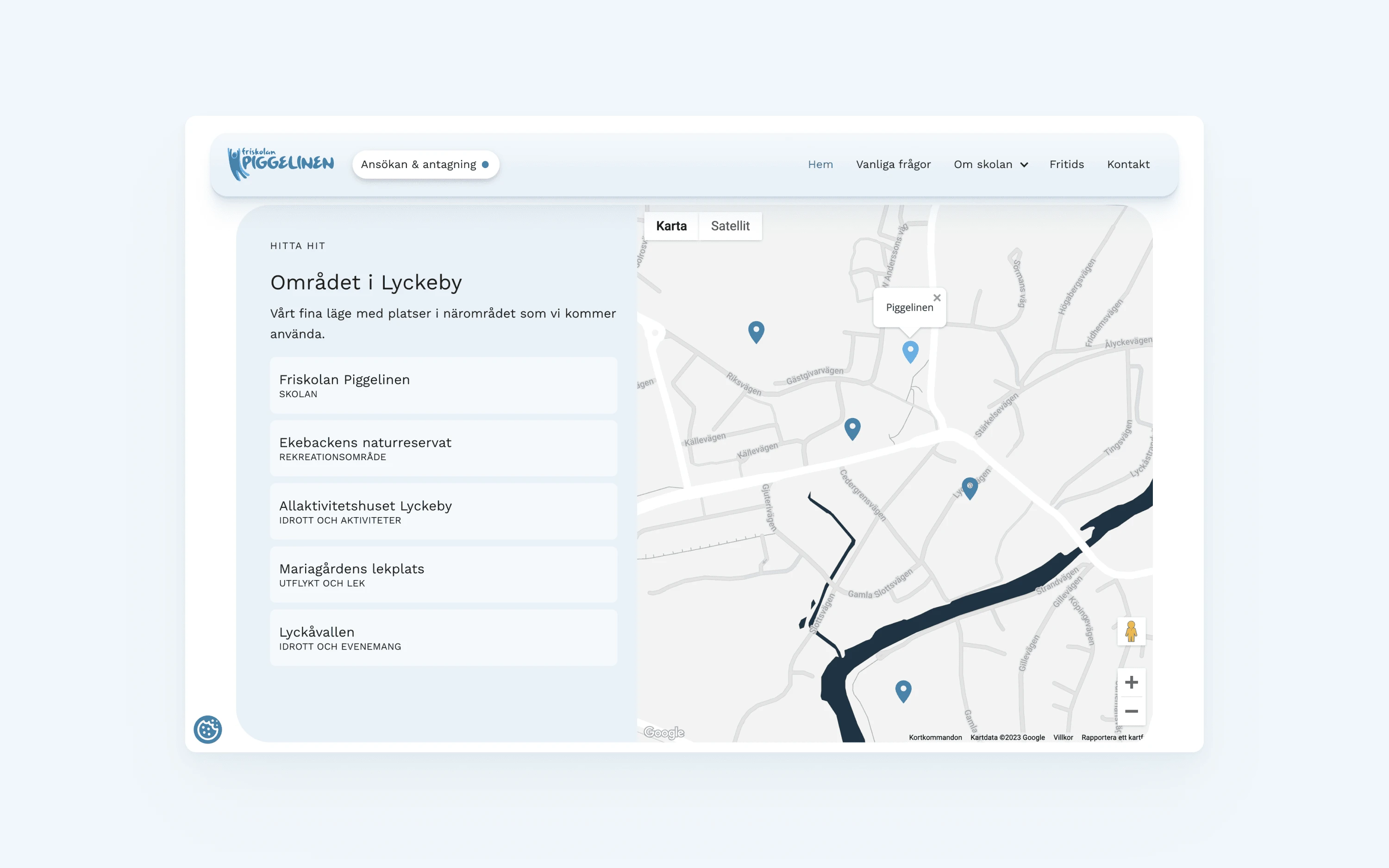Select the Ekebackens naturreservat location card
This screenshot has width=1389, height=868.
pos(444,449)
